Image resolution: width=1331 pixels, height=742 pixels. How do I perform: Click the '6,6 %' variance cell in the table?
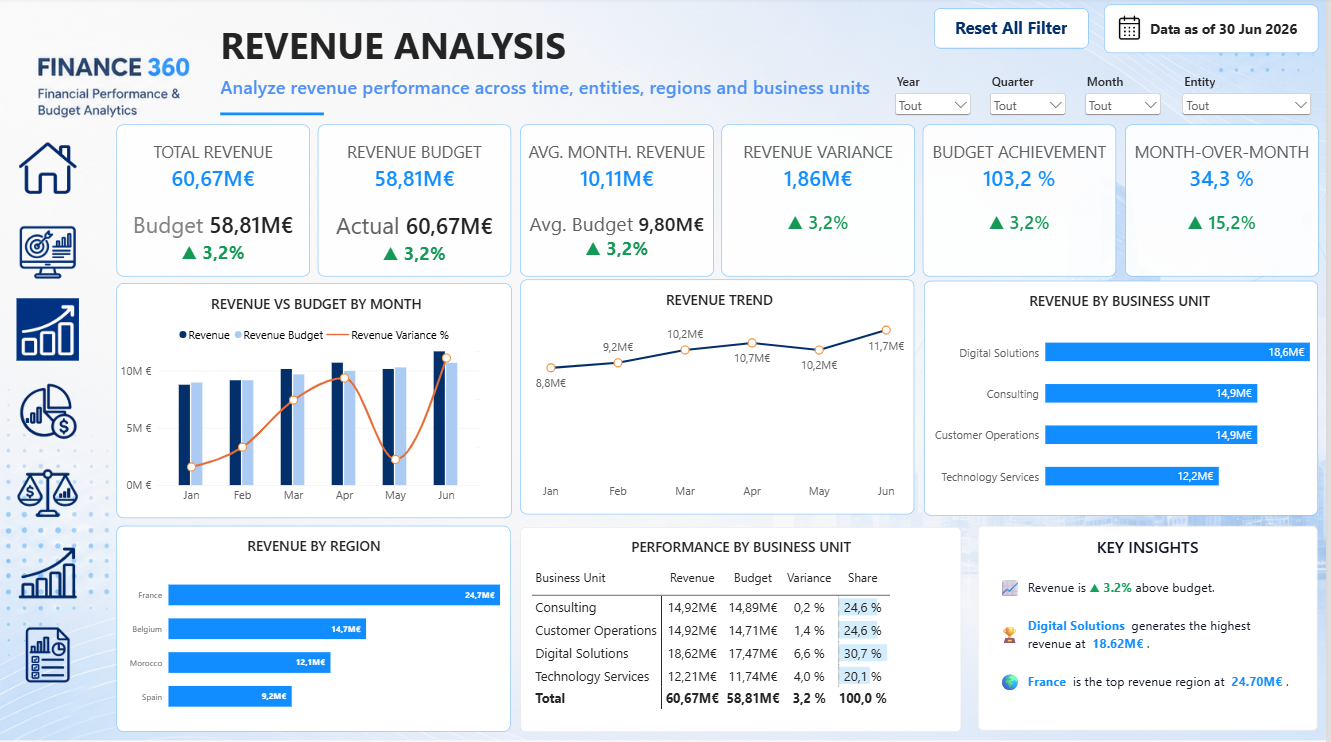point(808,654)
